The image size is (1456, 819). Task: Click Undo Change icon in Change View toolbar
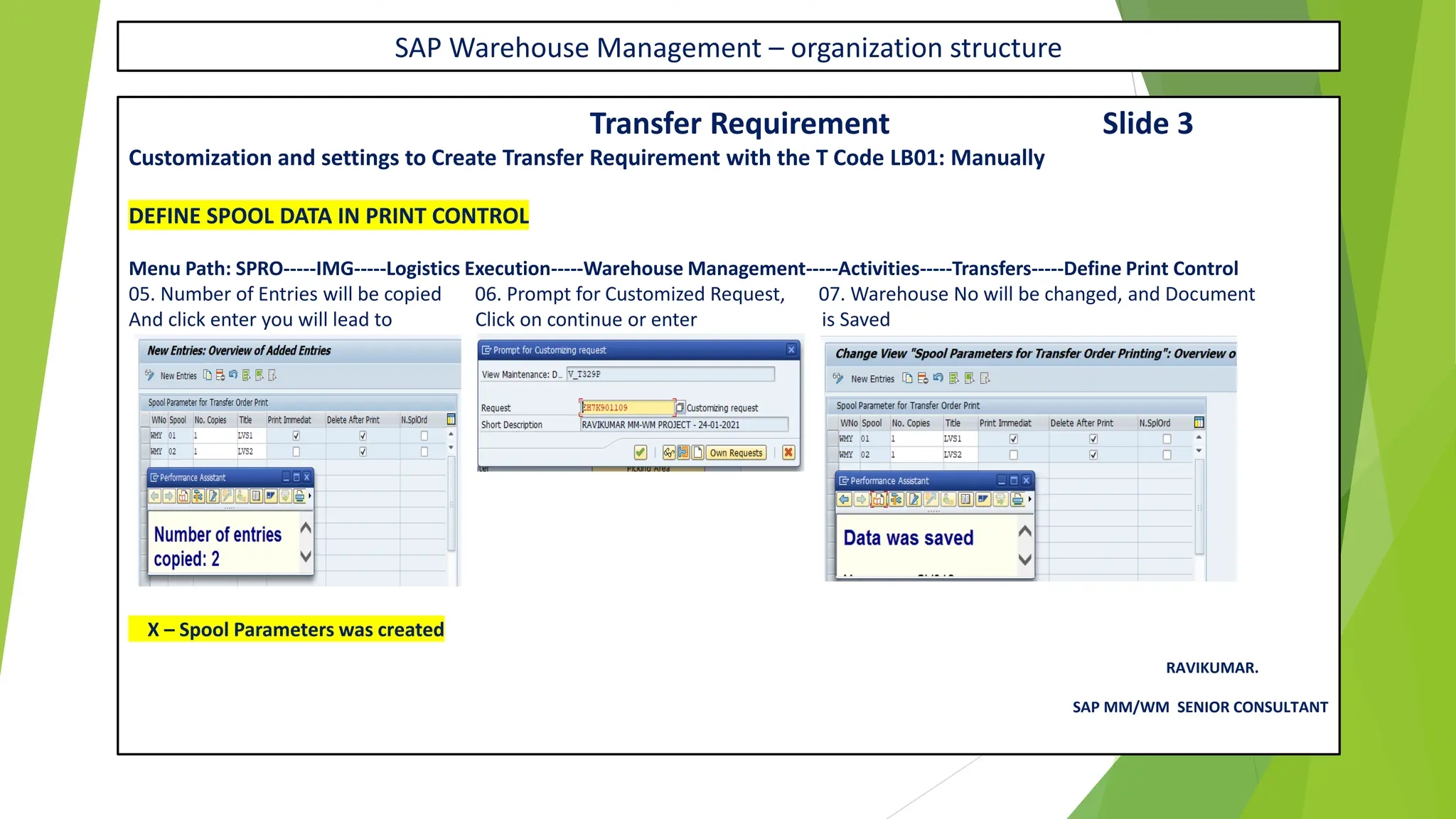pos(938,378)
